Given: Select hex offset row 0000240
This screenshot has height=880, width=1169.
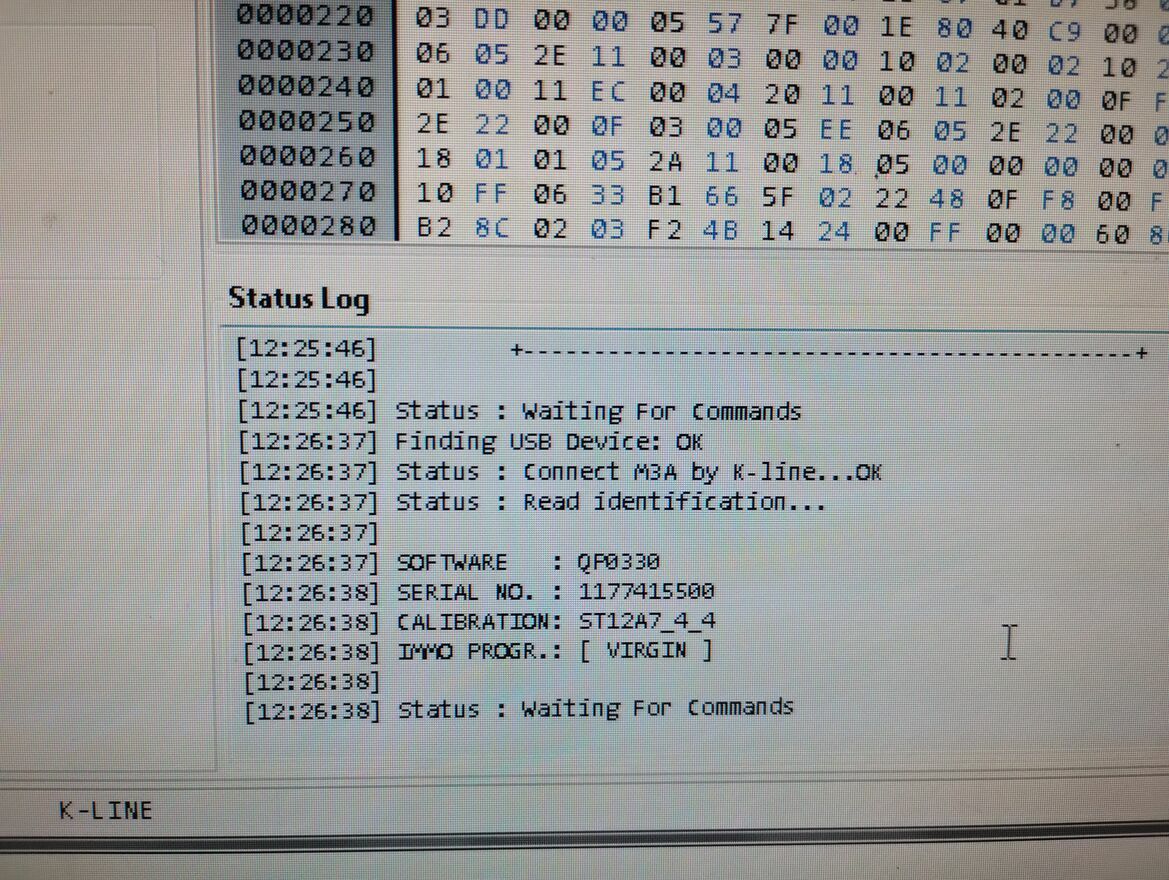Looking at the screenshot, I should (x=306, y=86).
